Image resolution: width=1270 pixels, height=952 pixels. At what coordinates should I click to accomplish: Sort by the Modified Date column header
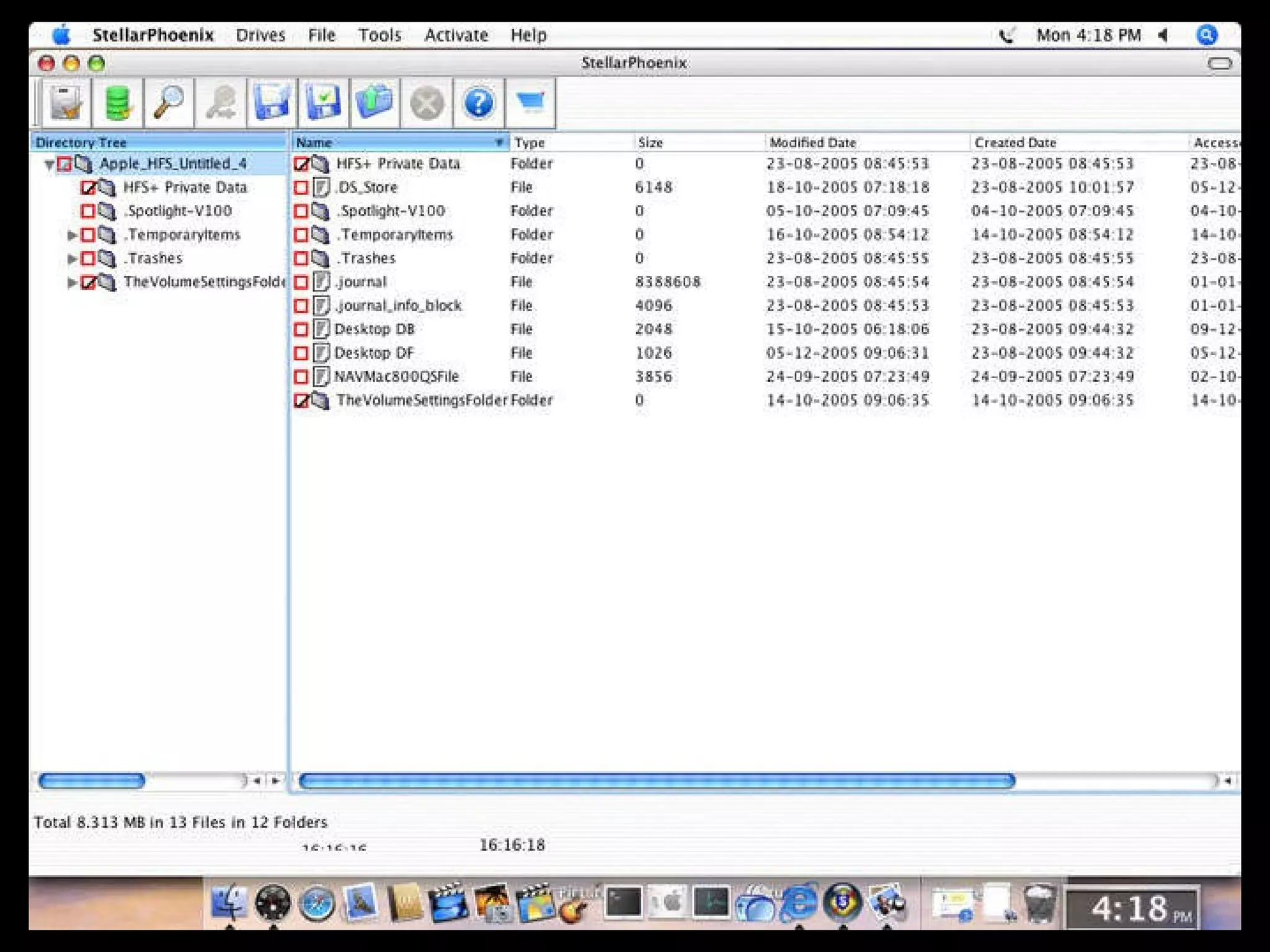[812, 143]
